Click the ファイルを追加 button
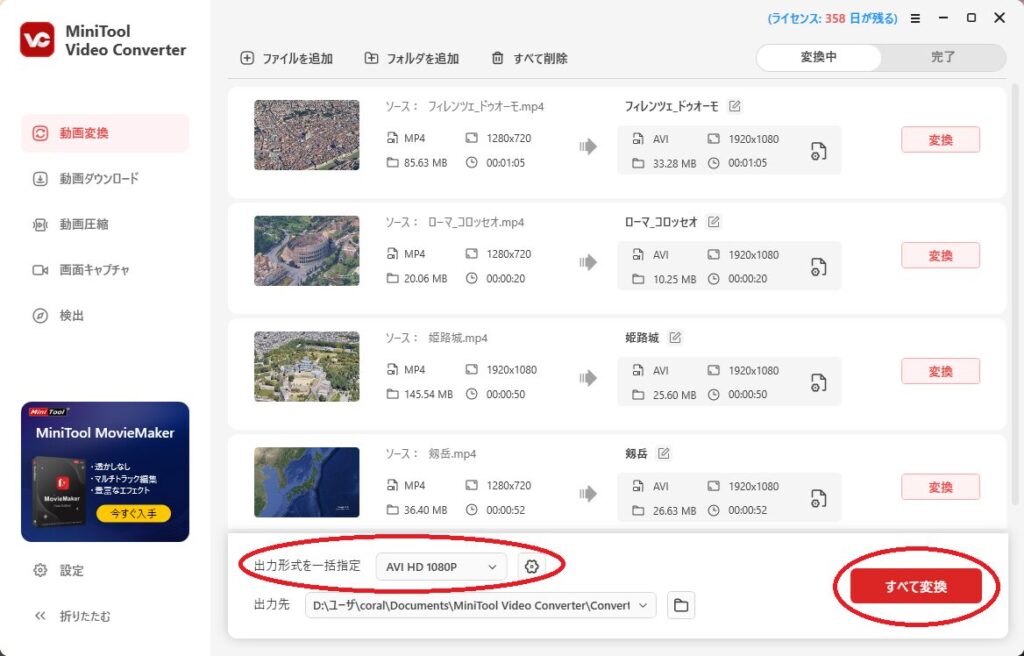The height and width of the screenshot is (656, 1024). click(287, 58)
